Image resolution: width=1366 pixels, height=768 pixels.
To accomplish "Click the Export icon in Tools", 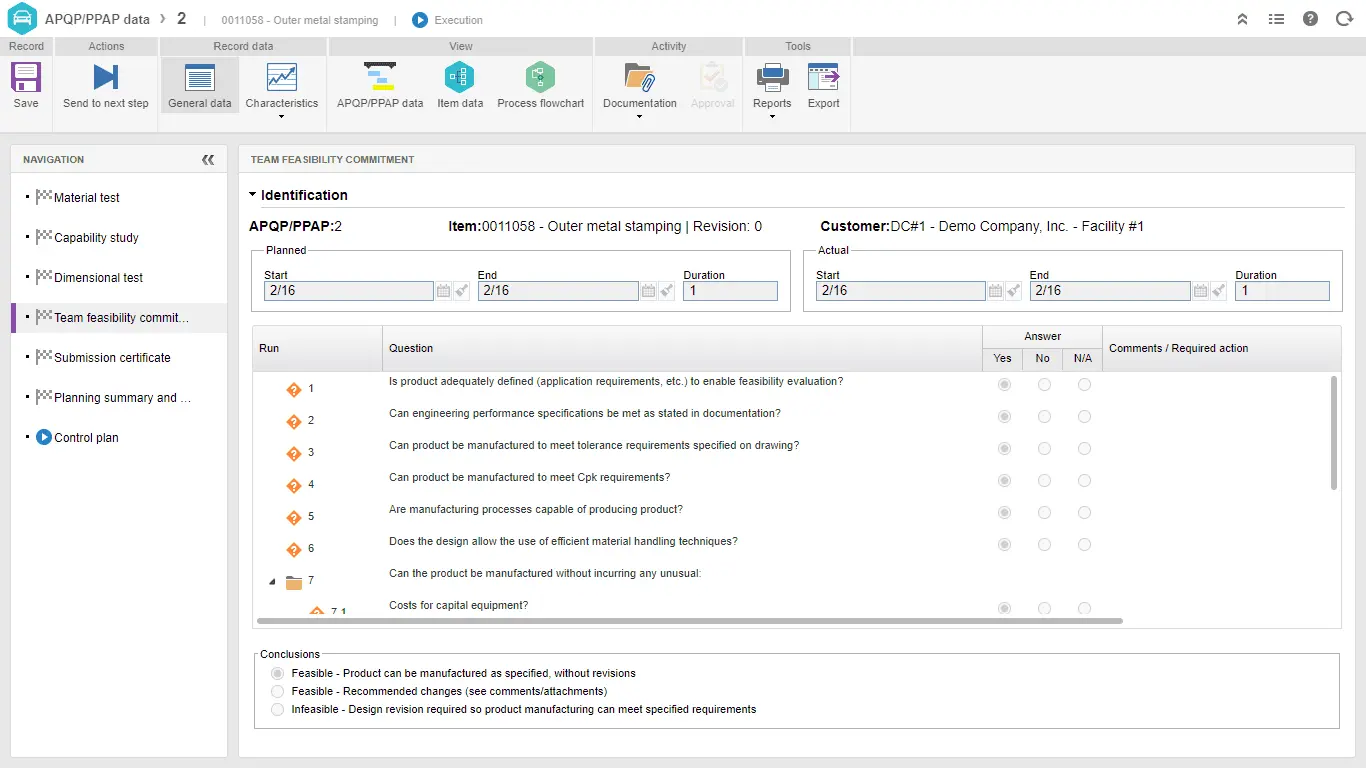I will coord(823,78).
